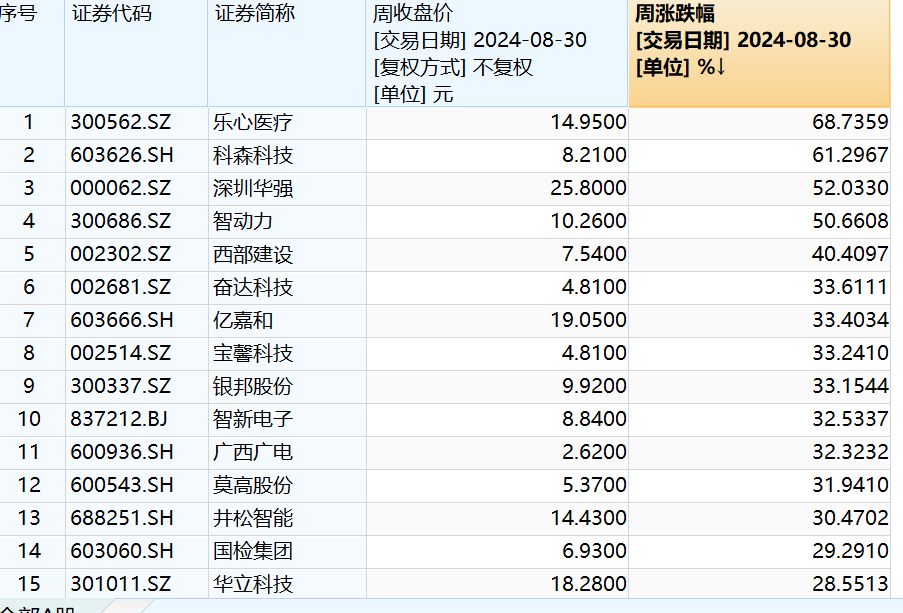This screenshot has width=903, height=613.
Task: Click the 证券简称 column header
Action: pyautogui.click(x=287, y=53)
